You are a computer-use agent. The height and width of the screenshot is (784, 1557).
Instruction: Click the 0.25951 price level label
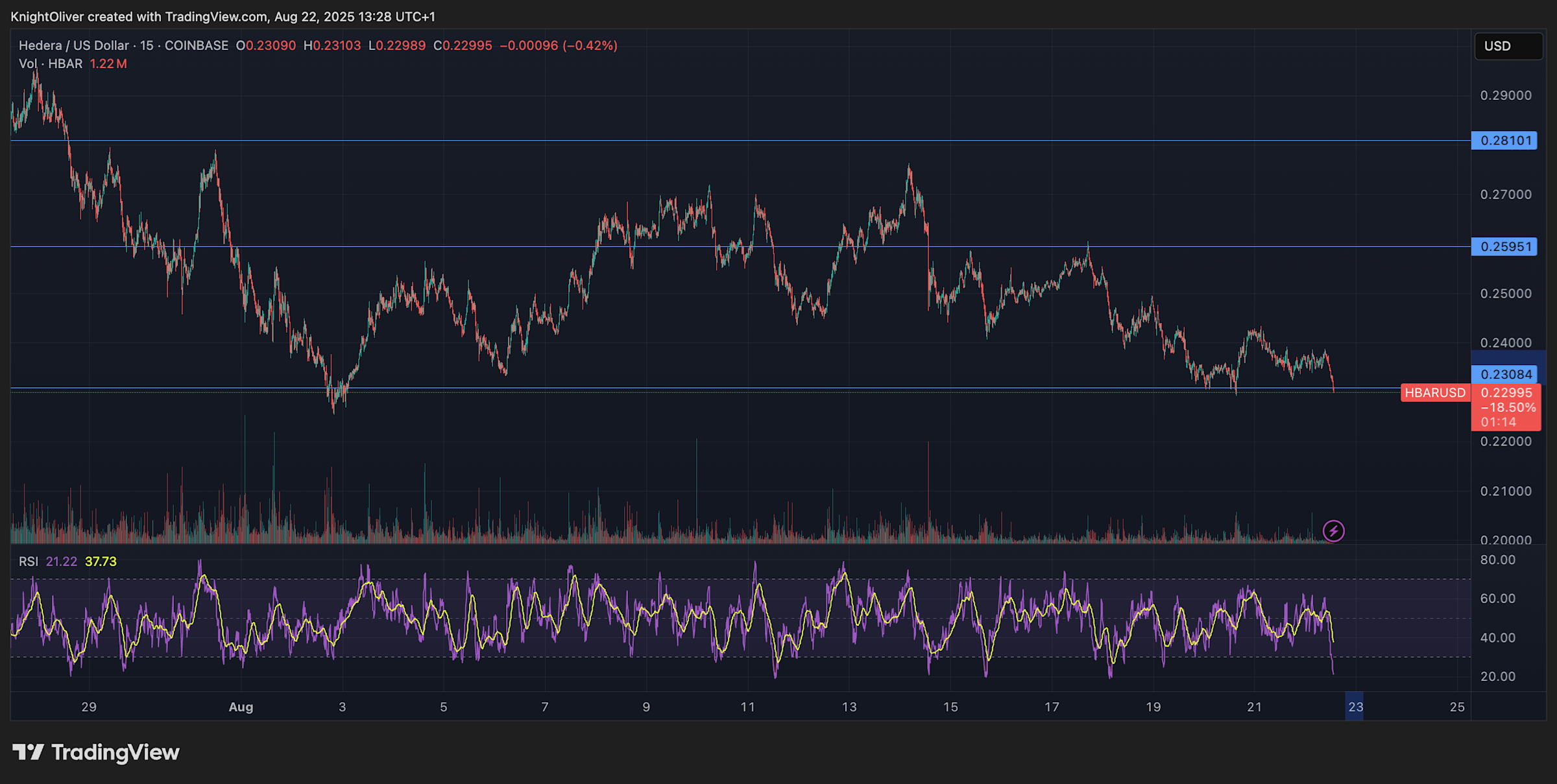[1504, 246]
